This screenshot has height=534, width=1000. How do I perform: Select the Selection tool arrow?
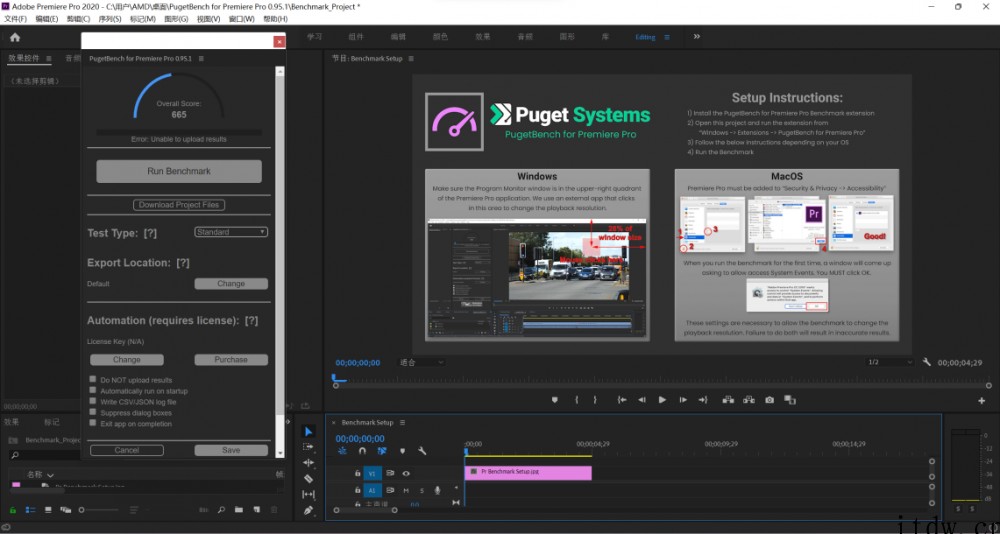point(309,432)
